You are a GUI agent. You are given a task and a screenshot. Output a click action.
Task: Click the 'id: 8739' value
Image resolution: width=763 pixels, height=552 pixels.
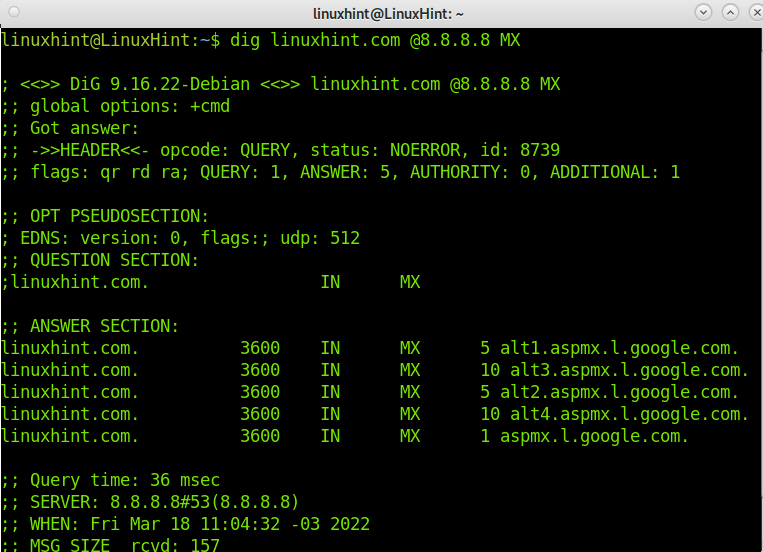(x=520, y=150)
